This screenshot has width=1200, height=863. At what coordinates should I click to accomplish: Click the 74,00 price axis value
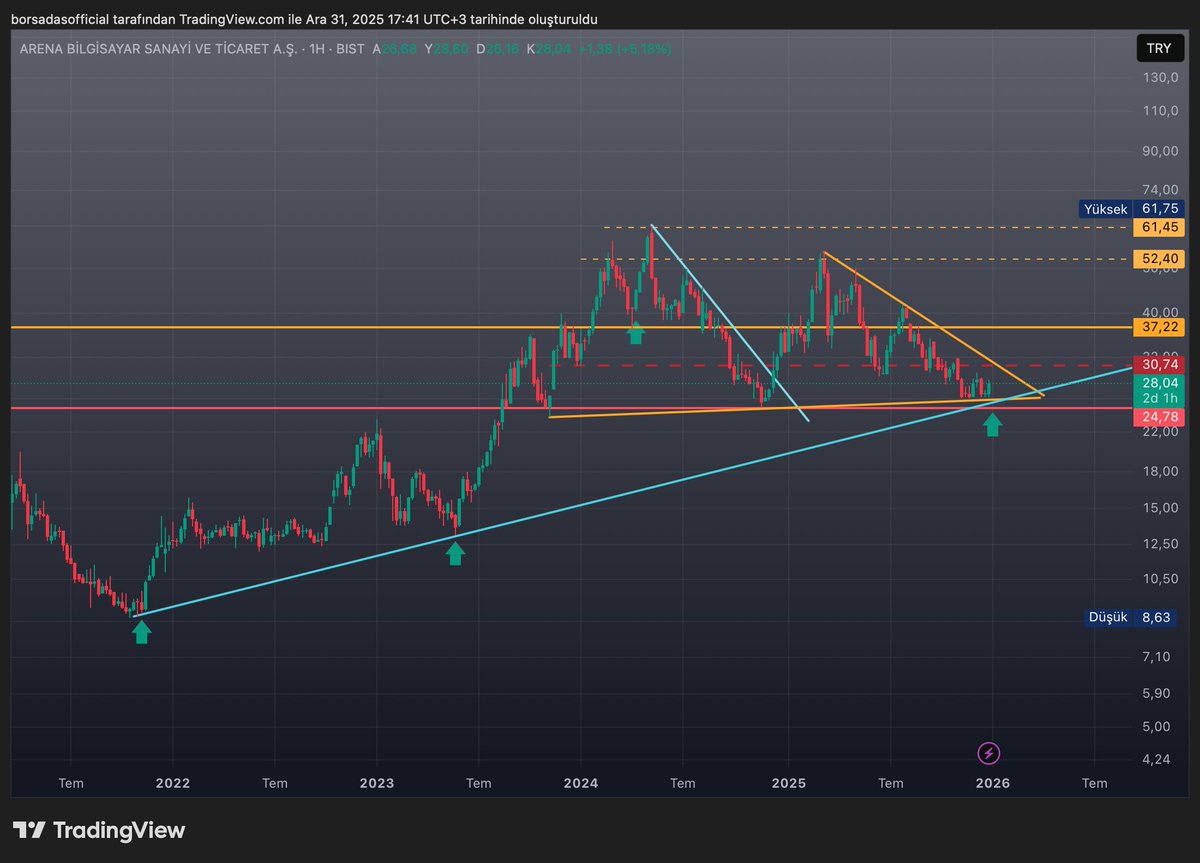pos(1160,190)
